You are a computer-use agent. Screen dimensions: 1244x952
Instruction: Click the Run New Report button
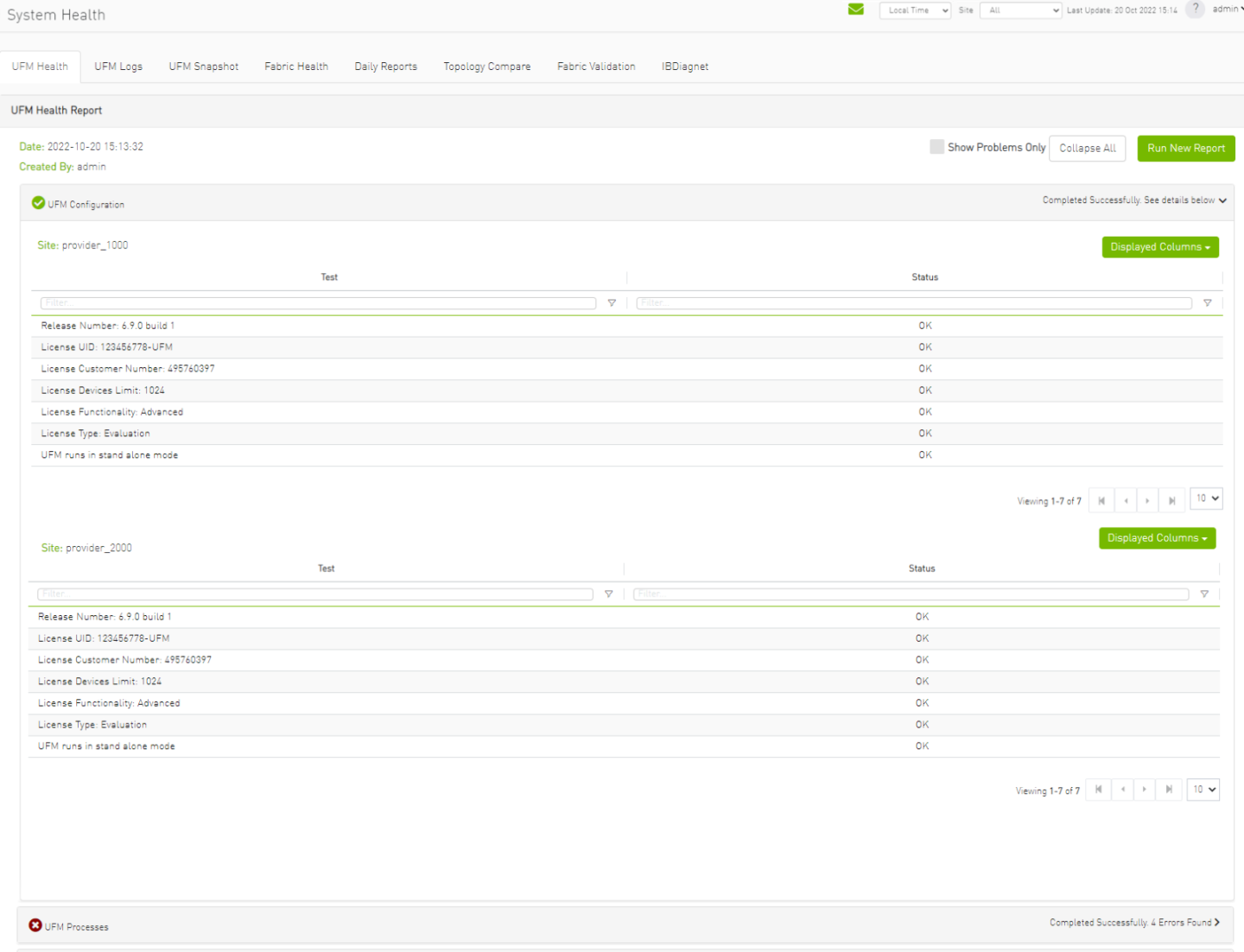1185,148
